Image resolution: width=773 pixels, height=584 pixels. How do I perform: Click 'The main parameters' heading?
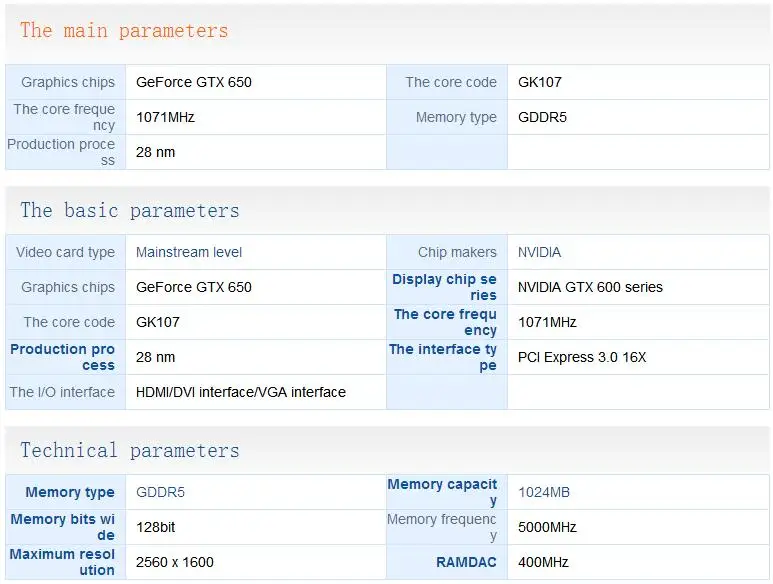pos(124,31)
